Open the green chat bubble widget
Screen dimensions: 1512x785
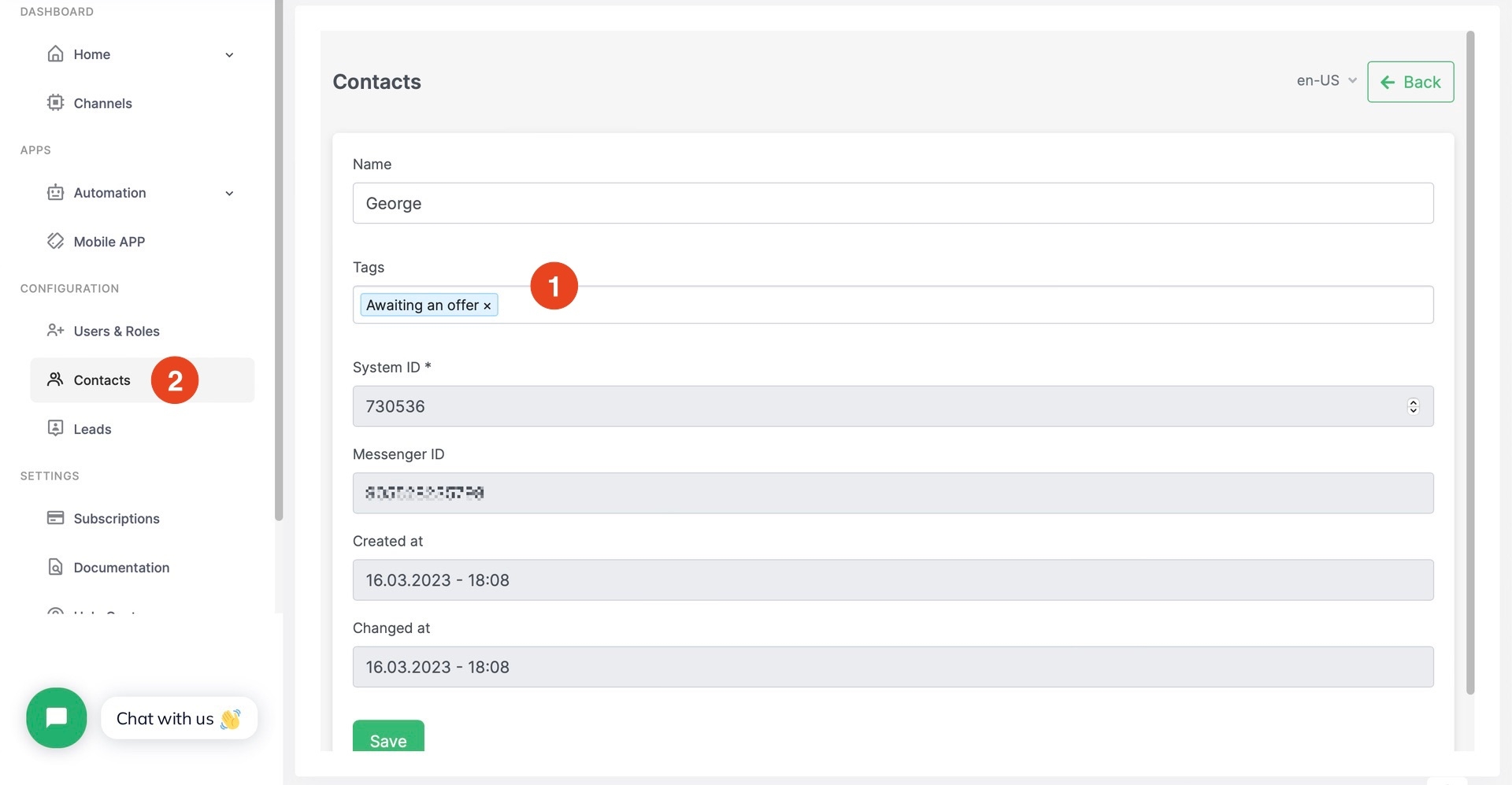[57, 718]
